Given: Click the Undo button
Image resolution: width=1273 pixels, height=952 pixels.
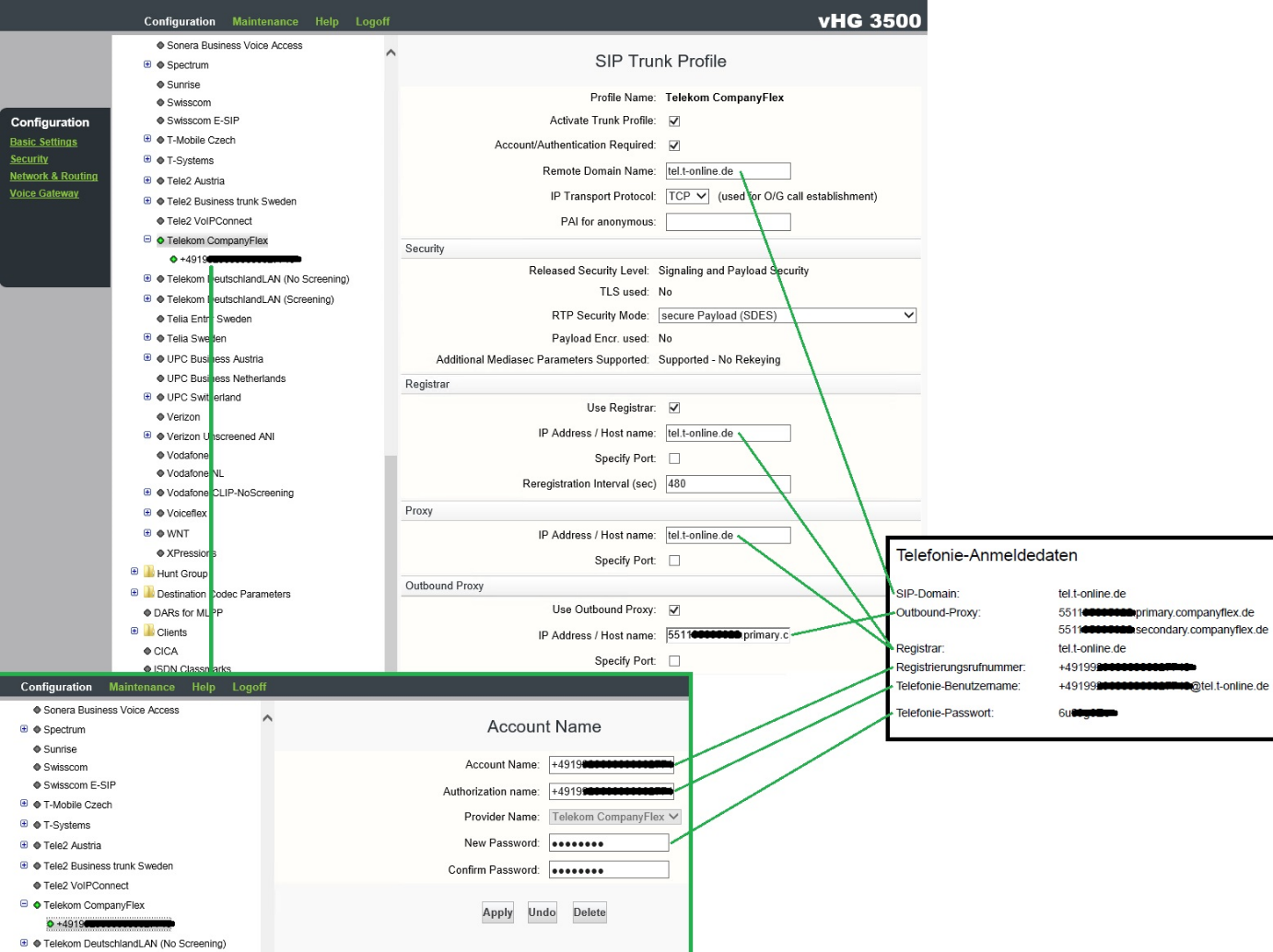Looking at the screenshot, I should coord(542,912).
